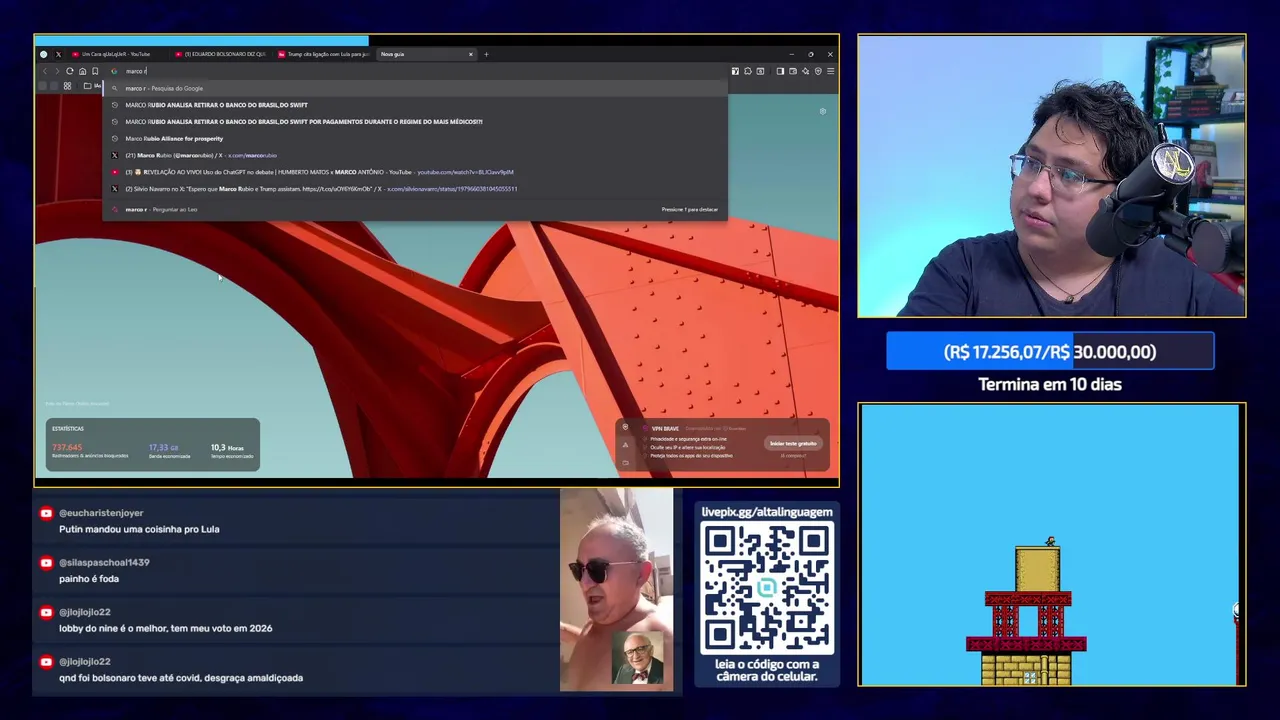
Task: Click the Termina em 10 dias text
Action: pyautogui.click(x=1050, y=384)
